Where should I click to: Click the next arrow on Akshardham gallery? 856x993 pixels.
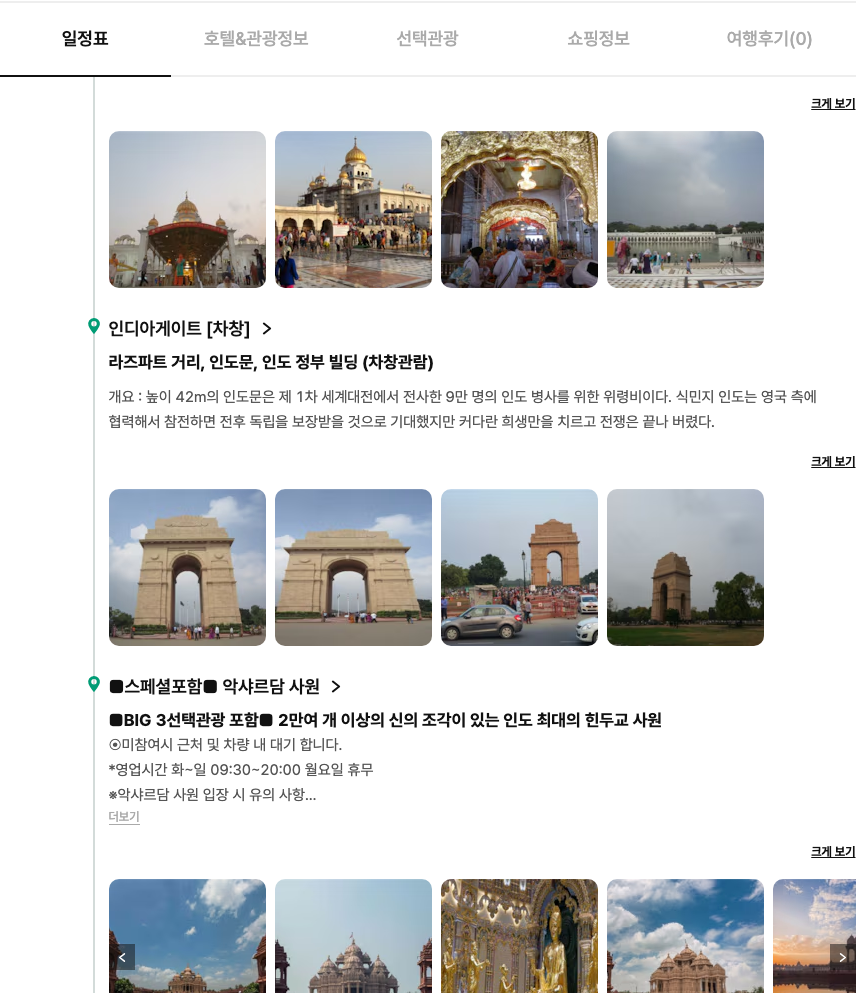pyautogui.click(x=842, y=957)
